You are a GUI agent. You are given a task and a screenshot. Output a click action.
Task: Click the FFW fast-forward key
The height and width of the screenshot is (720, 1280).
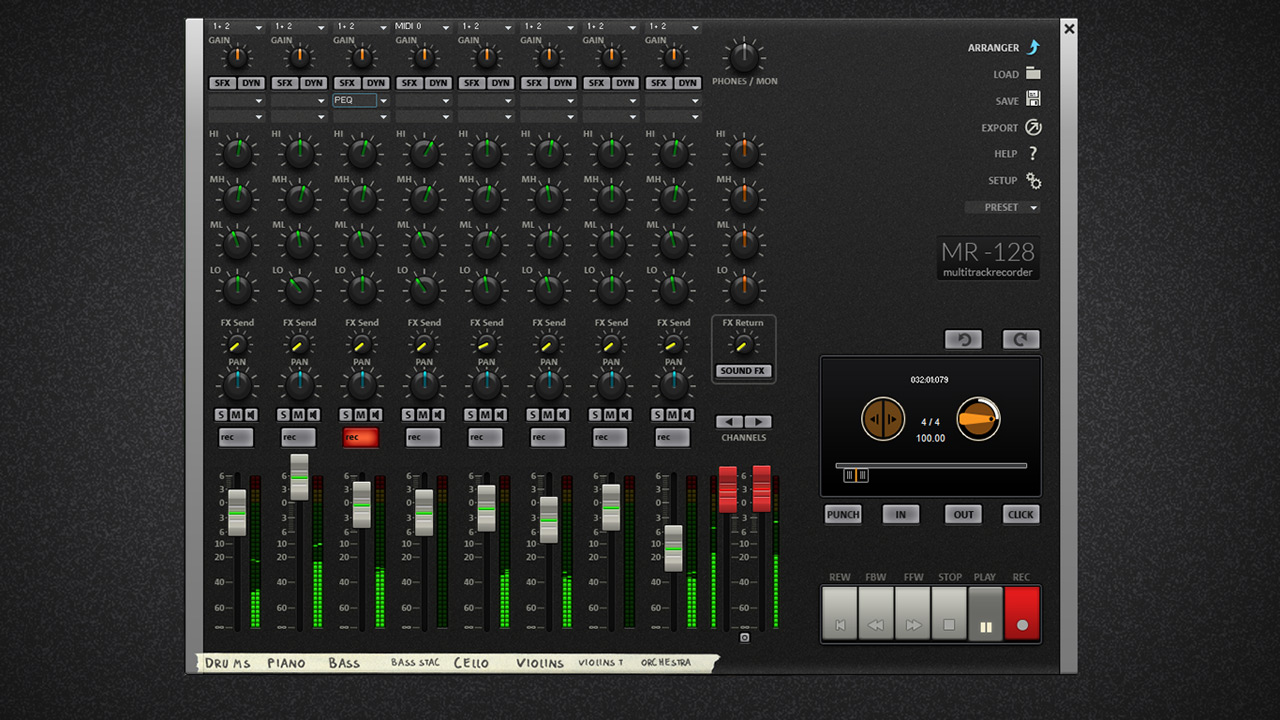tap(913, 613)
